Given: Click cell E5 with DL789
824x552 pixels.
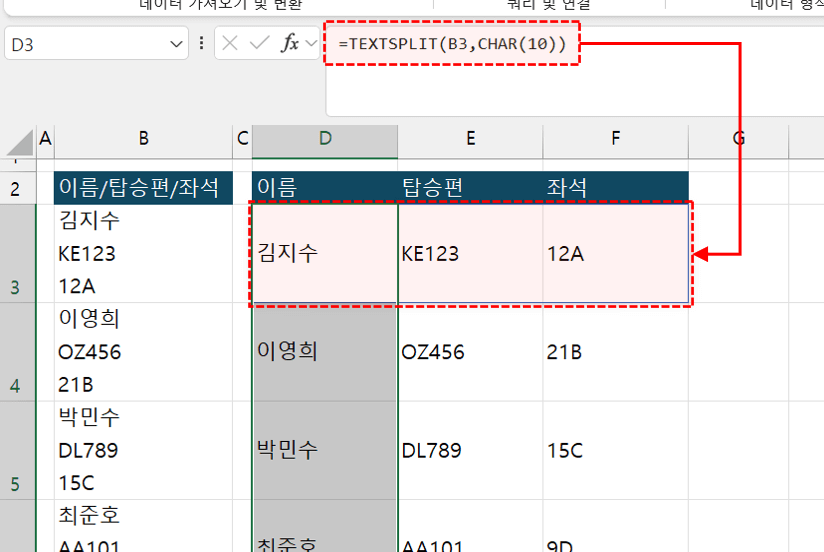Looking at the screenshot, I should (x=470, y=450).
